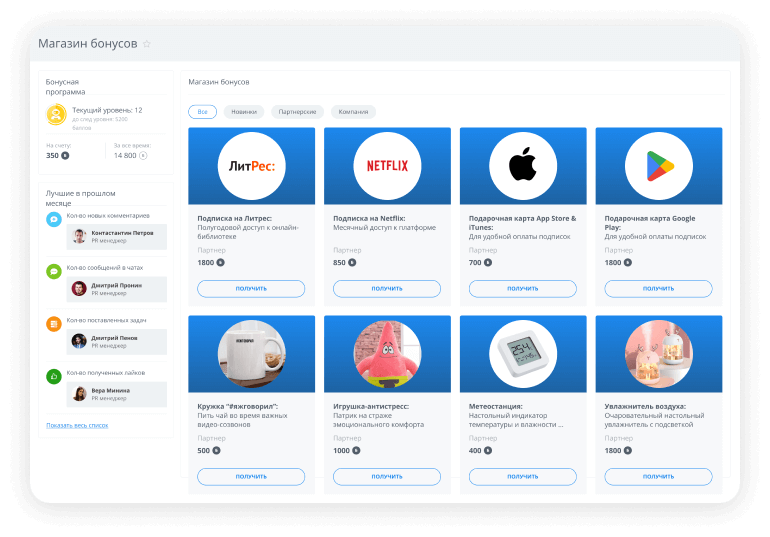770x537 pixels.
Task: Click the Кол-во сообщений в чатах label
Action: 105,268
